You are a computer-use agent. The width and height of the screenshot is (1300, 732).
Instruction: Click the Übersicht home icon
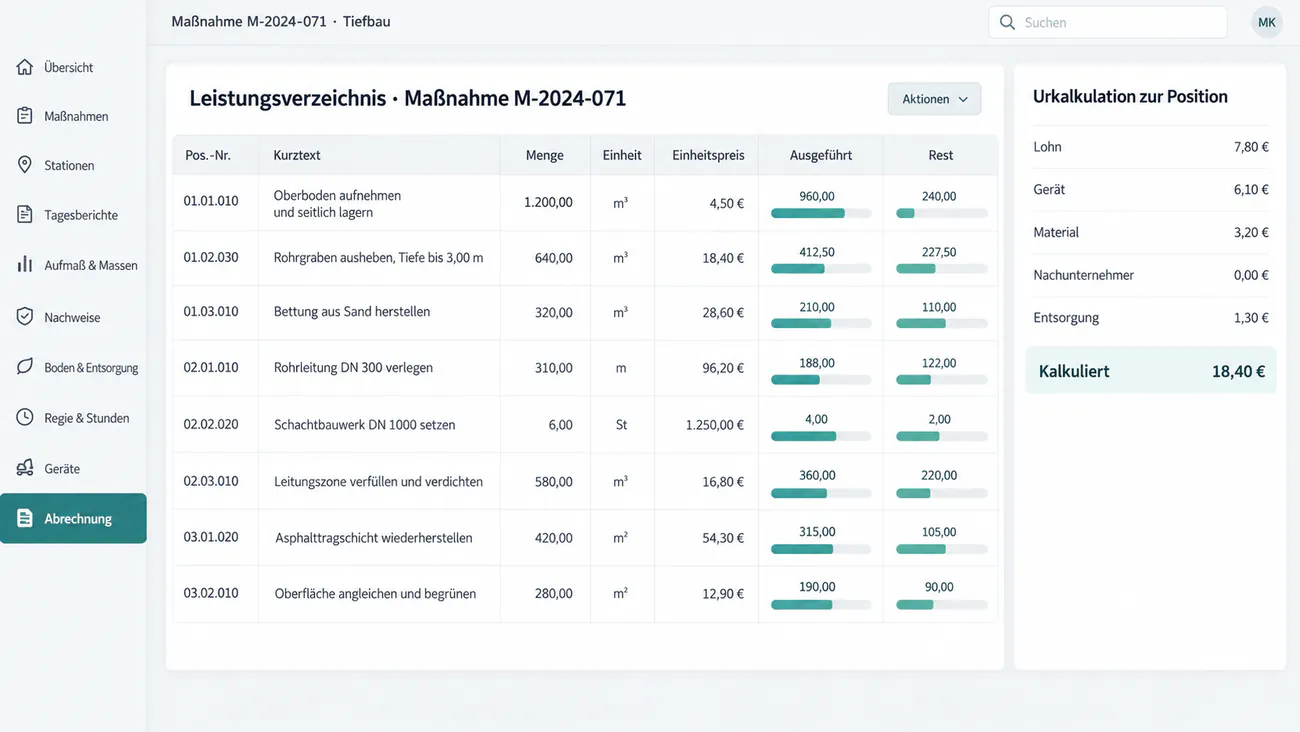[25, 67]
